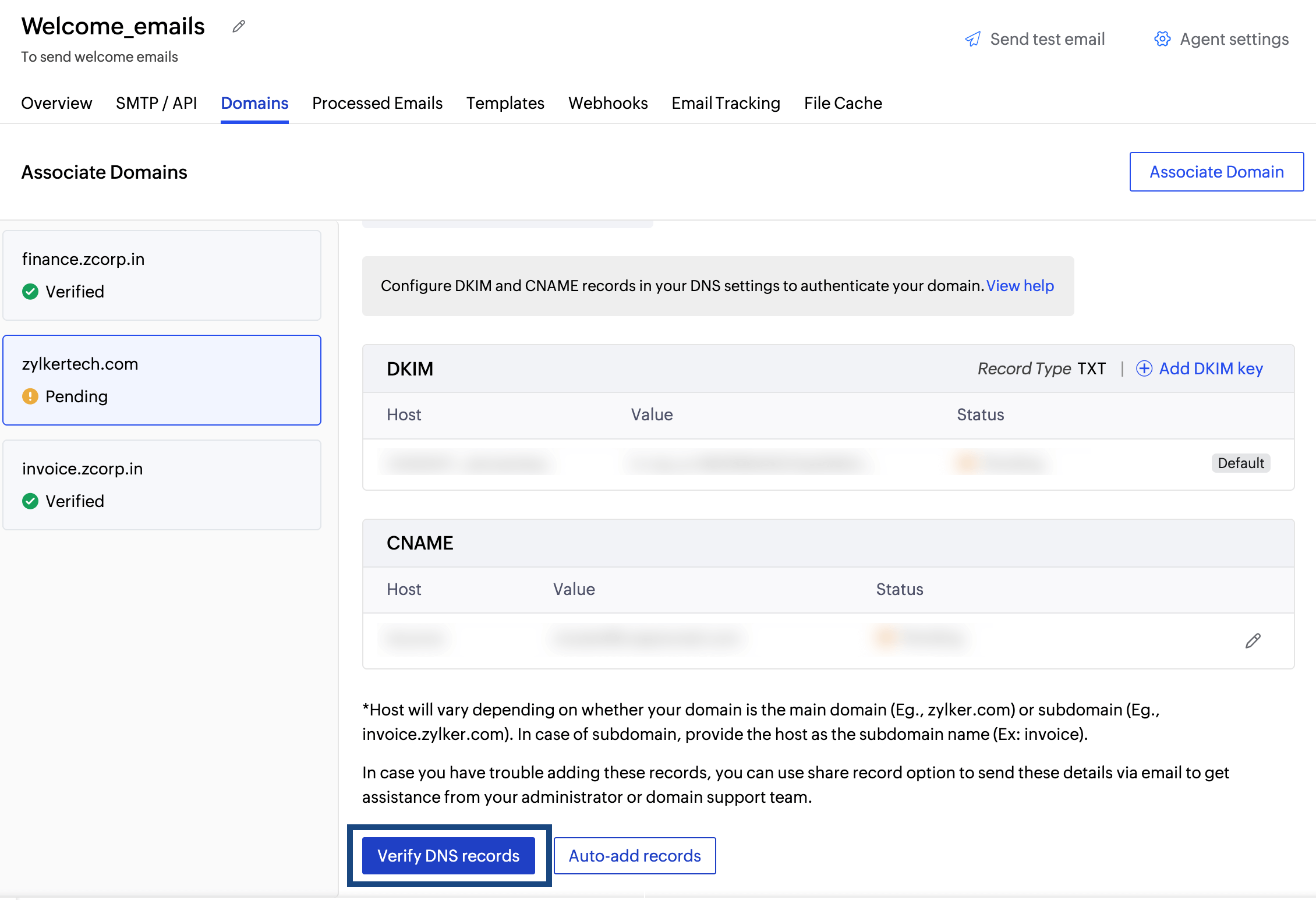Go to the Processed Emails tab

(377, 103)
